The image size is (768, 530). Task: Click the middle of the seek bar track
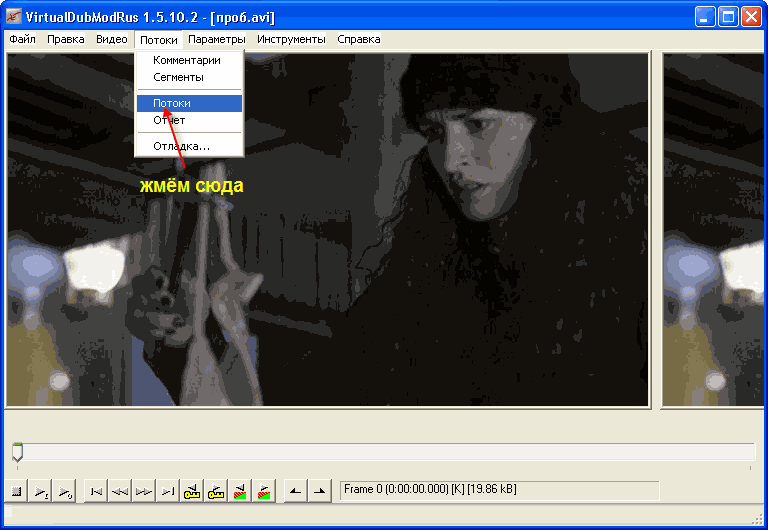tap(384, 452)
